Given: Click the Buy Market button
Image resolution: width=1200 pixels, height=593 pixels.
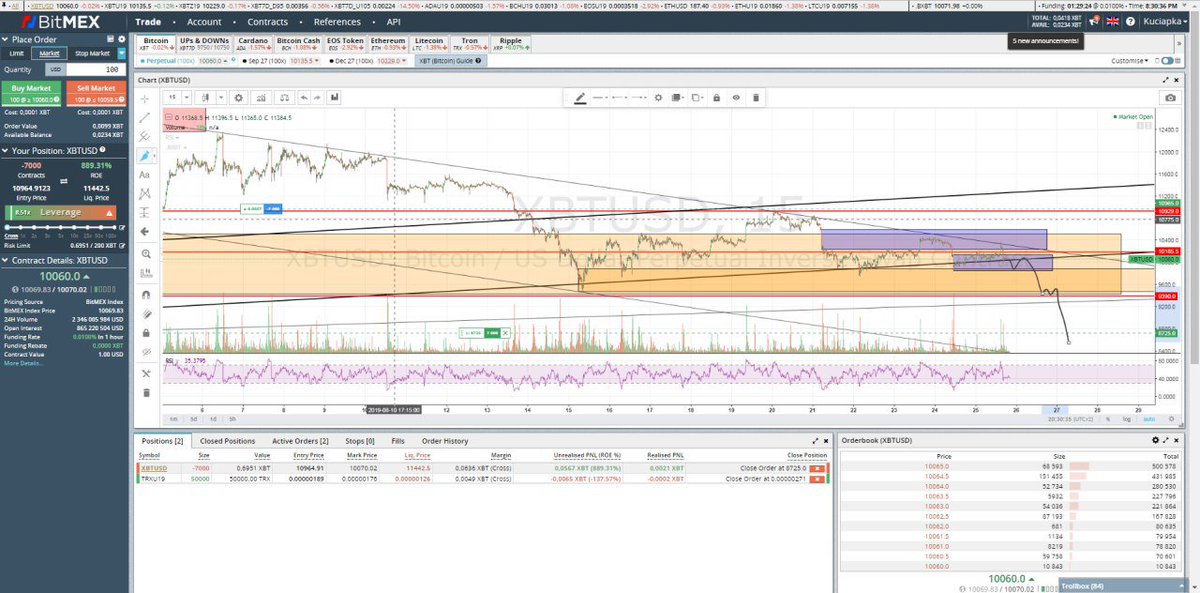Looking at the screenshot, I should coord(31,93).
